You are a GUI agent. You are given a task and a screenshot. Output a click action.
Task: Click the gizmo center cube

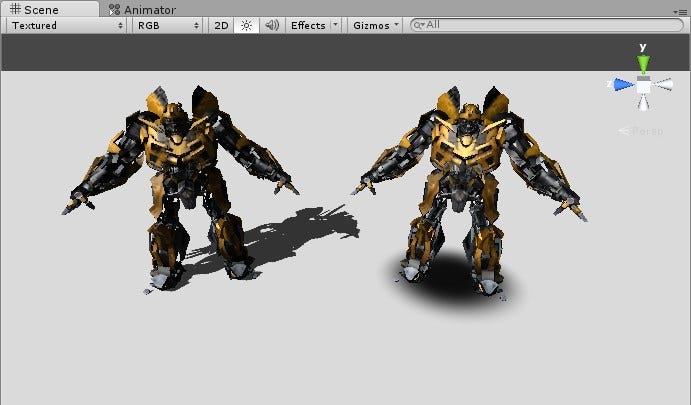coord(643,85)
